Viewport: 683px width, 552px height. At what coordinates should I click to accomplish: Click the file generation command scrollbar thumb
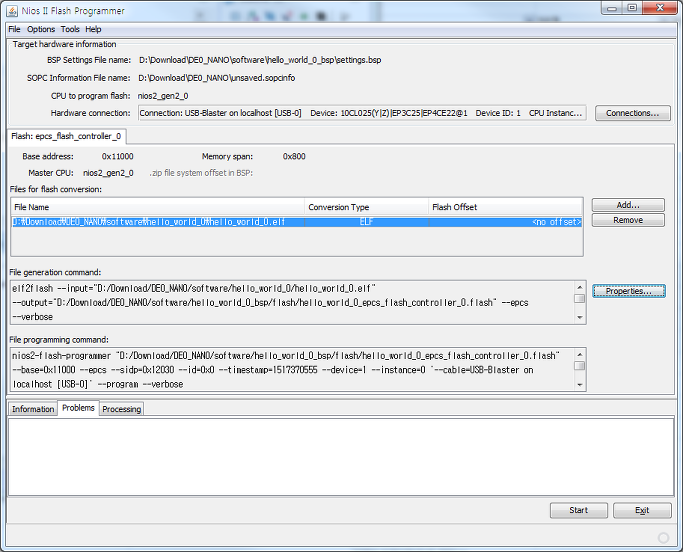[x=579, y=299]
